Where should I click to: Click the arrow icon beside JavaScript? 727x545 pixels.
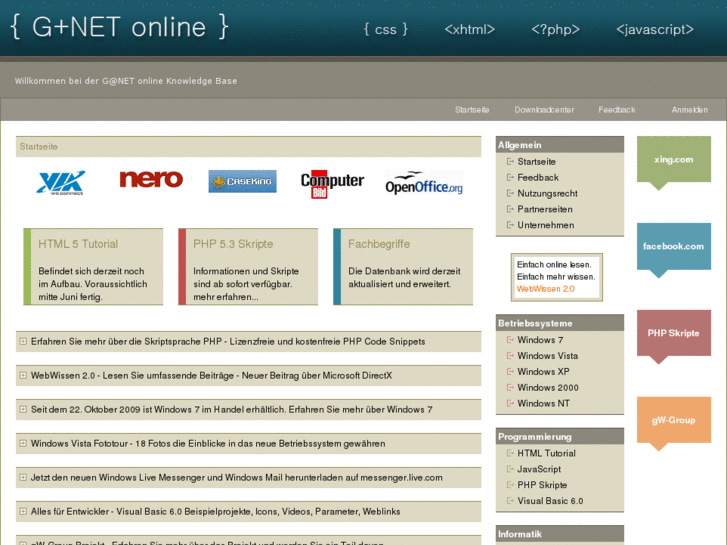(510, 469)
